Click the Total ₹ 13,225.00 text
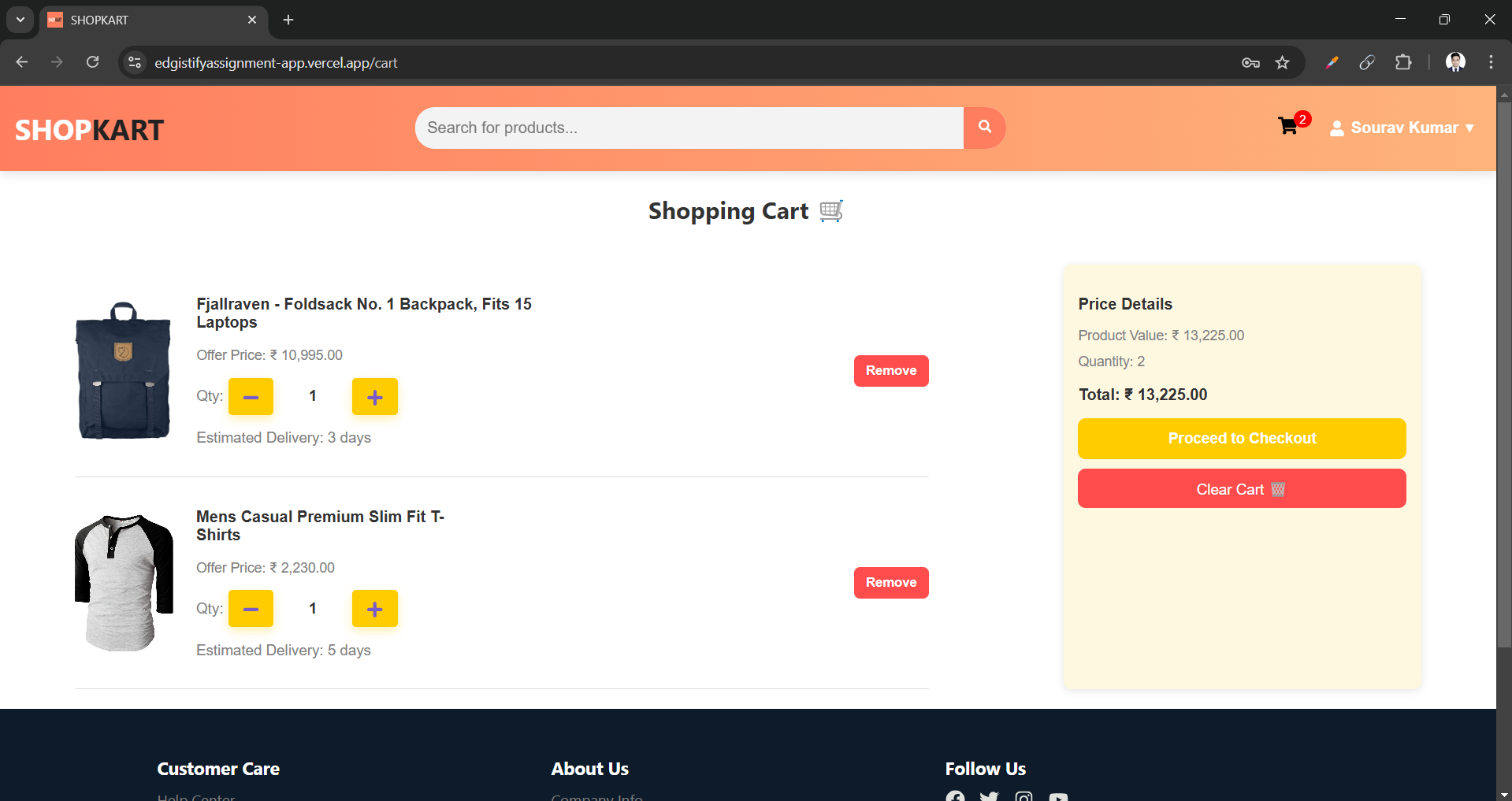 tap(1142, 395)
